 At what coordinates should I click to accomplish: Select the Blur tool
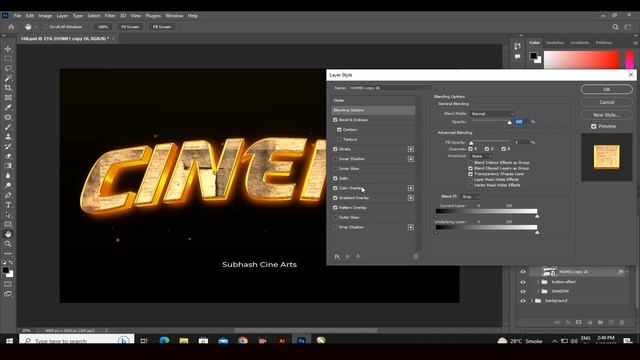(8, 176)
